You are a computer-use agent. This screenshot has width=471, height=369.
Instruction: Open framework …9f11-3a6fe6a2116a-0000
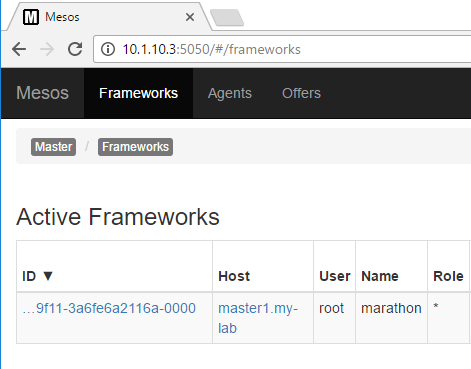click(109, 308)
